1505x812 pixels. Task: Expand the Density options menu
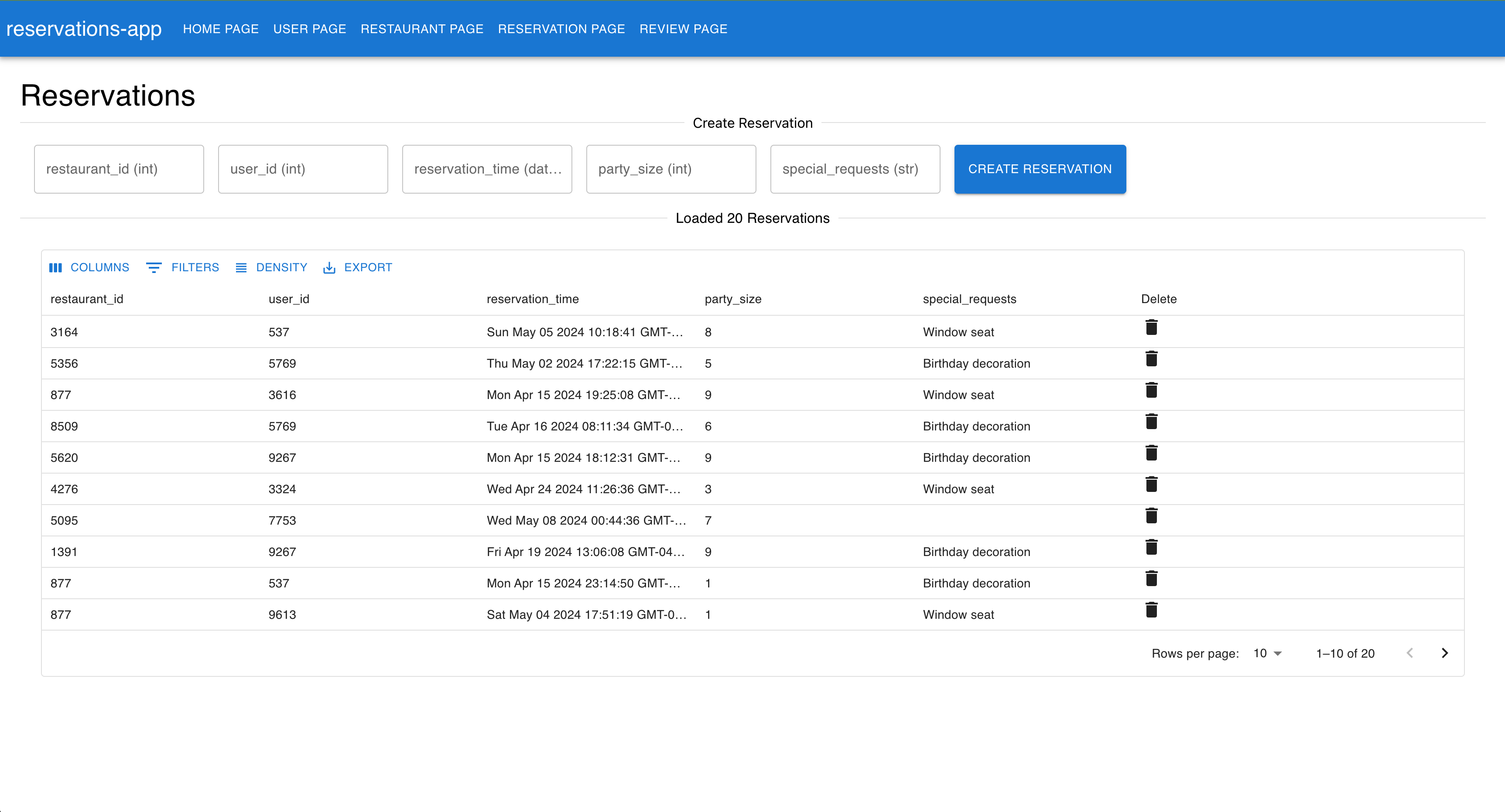272,268
